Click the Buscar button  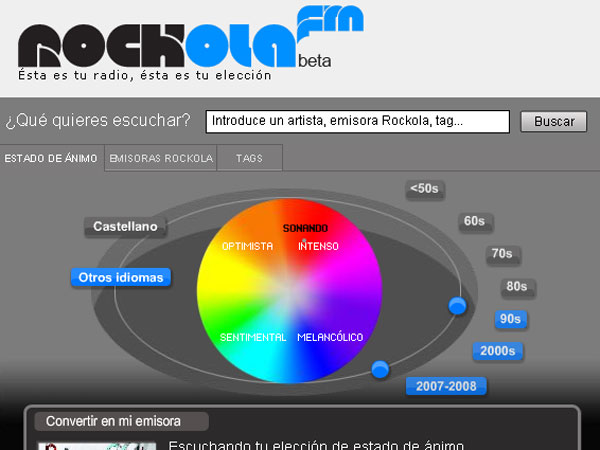point(553,122)
